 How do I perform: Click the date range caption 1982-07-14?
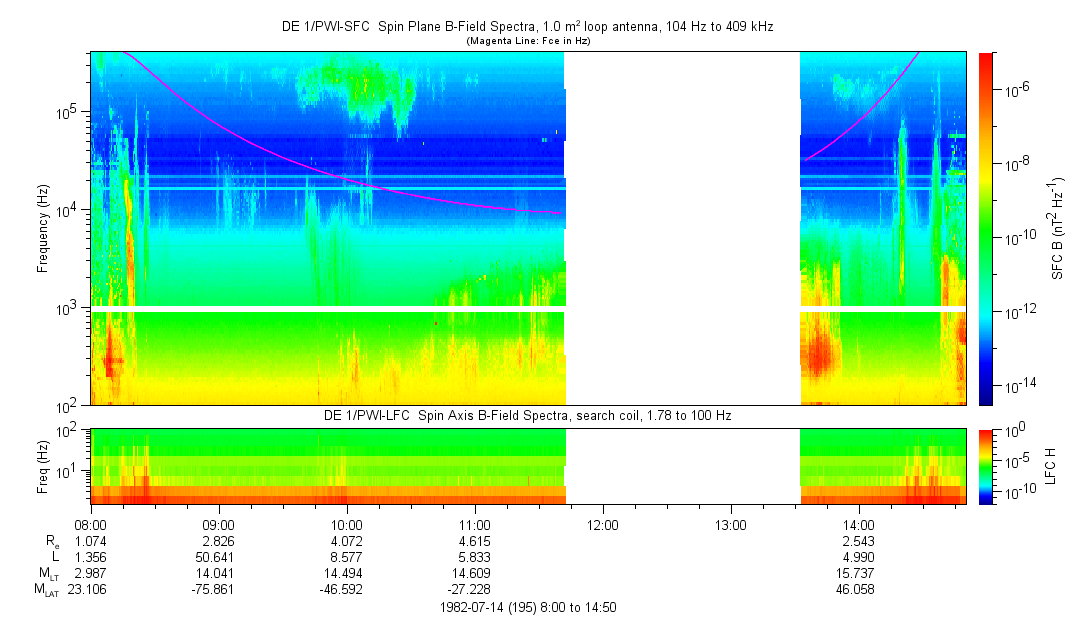[528, 608]
